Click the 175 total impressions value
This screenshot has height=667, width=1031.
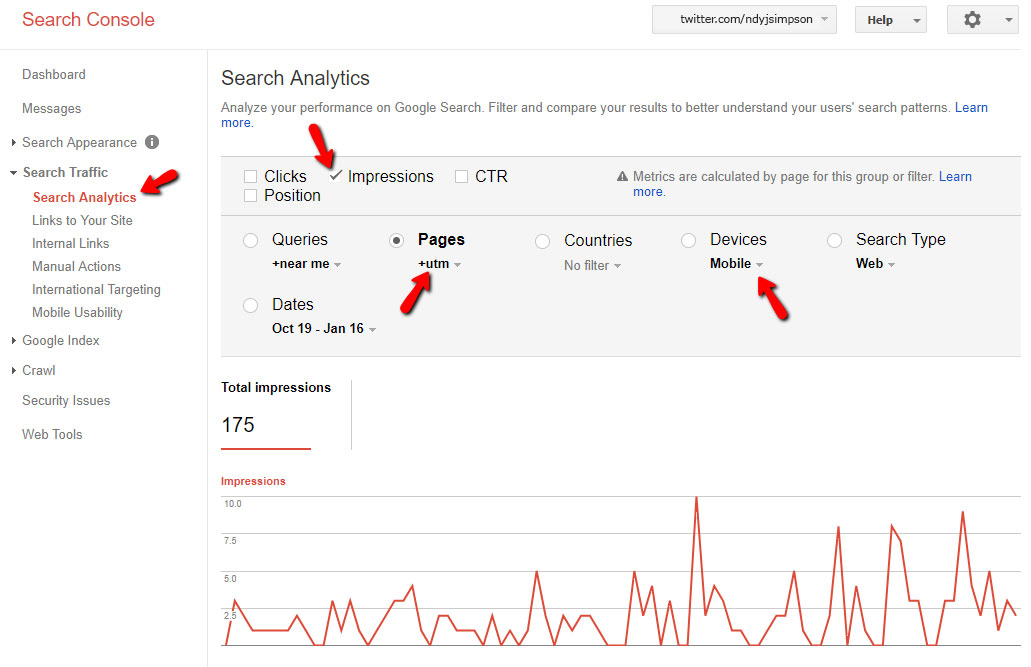238,425
